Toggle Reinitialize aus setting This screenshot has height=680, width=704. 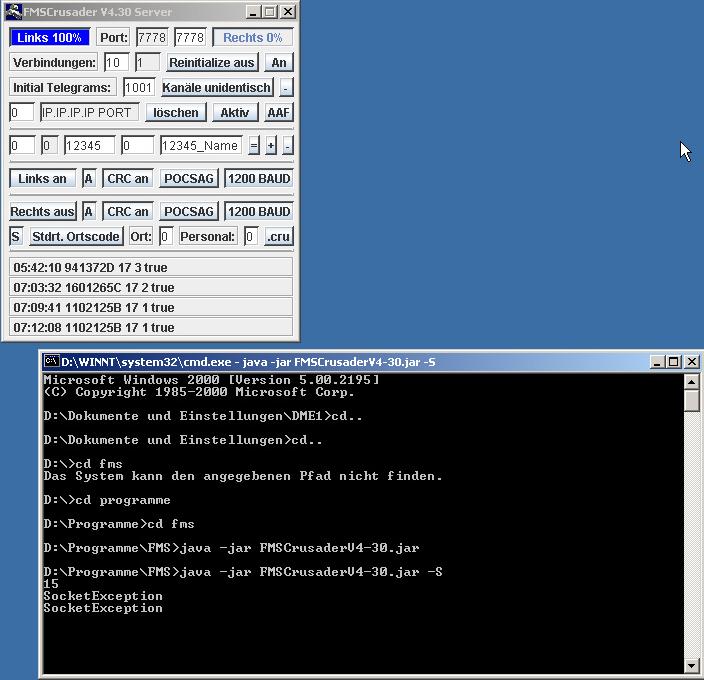(211, 62)
